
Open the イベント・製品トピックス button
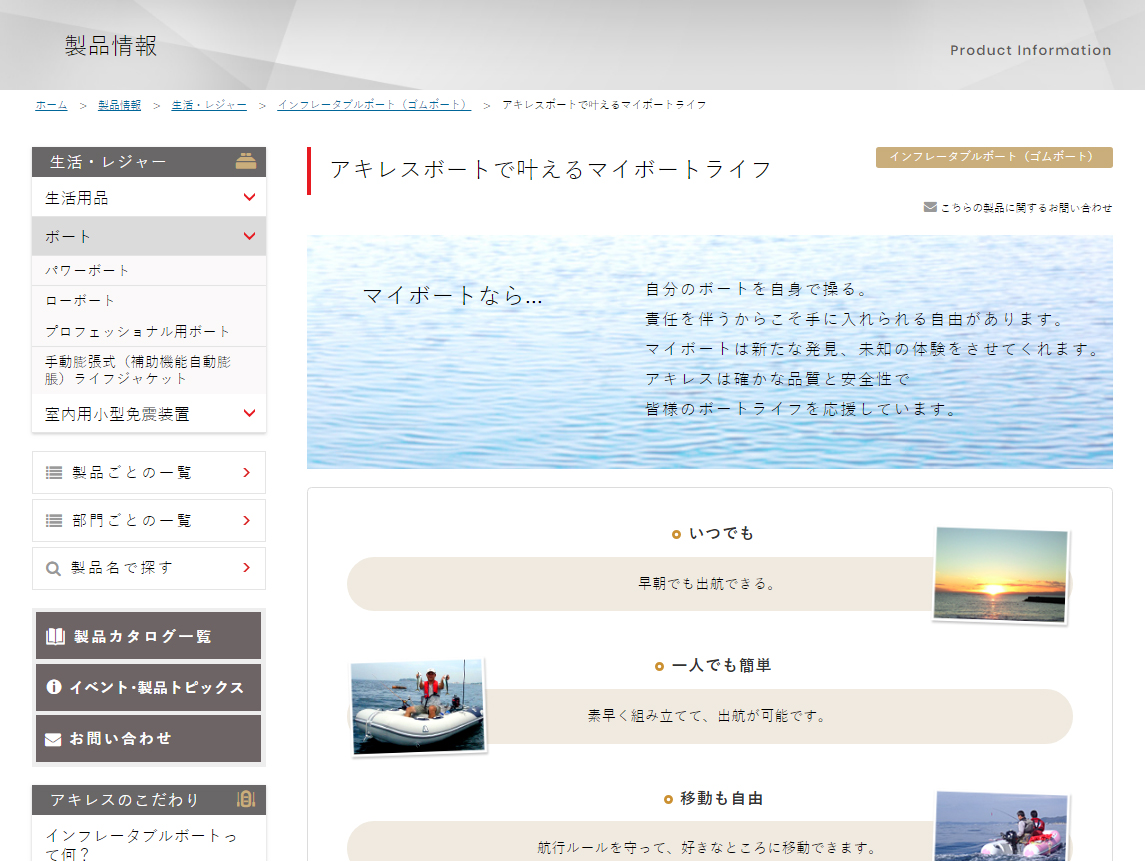click(x=148, y=687)
